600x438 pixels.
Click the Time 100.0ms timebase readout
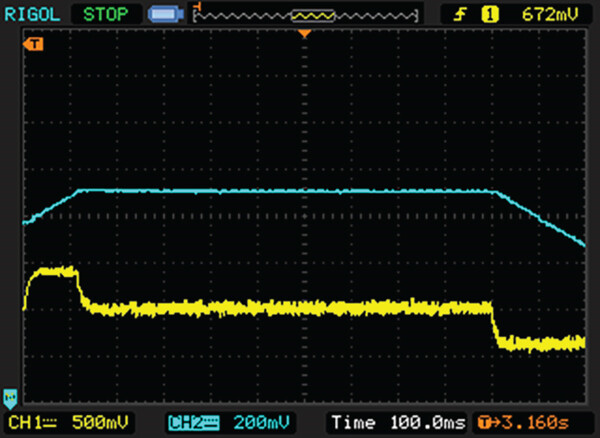[x=398, y=423]
